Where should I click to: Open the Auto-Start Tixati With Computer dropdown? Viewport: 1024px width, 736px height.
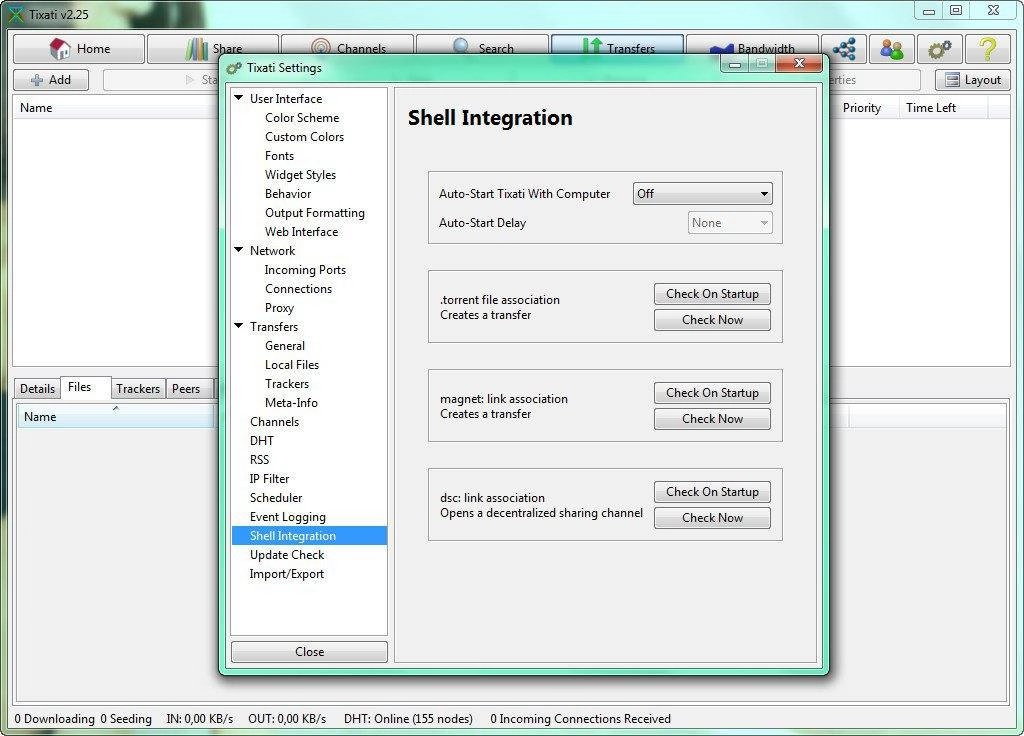pyautogui.click(x=703, y=193)
